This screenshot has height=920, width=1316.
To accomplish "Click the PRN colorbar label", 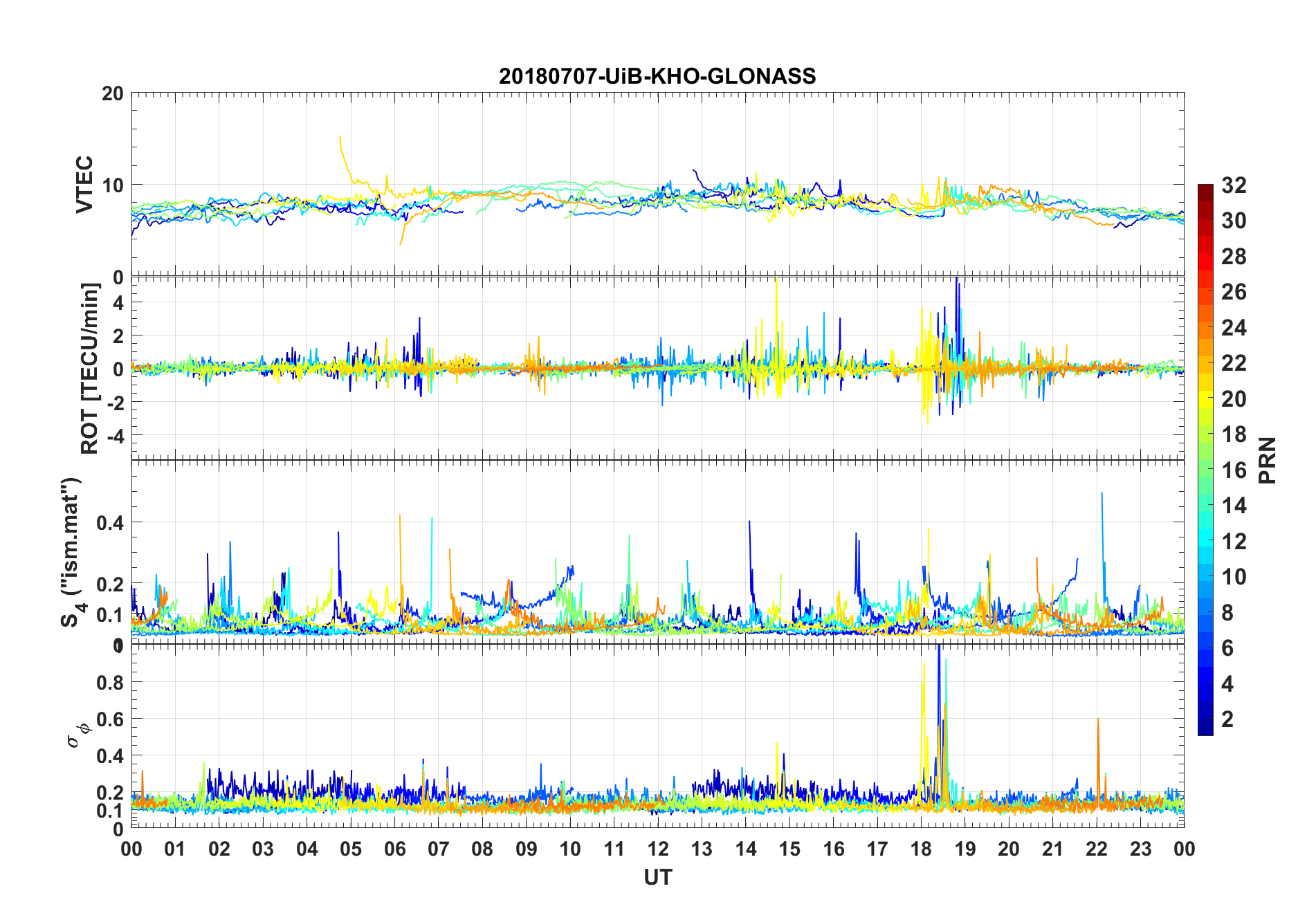I will [x=1268, y=460].
